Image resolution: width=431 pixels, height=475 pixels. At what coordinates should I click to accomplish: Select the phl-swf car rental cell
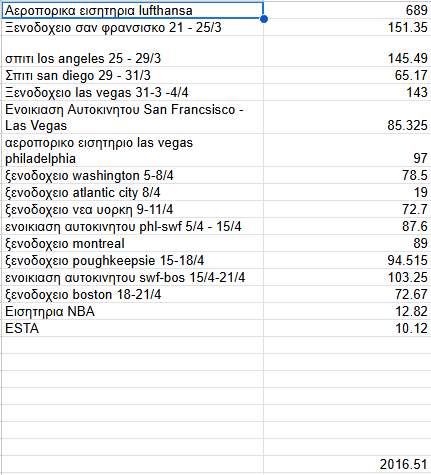[133, 226]
